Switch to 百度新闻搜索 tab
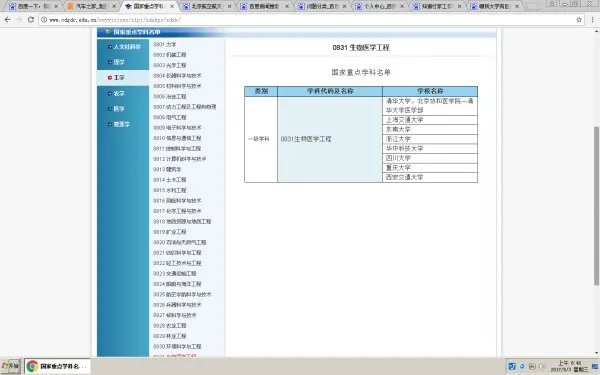 coord(264,6)
